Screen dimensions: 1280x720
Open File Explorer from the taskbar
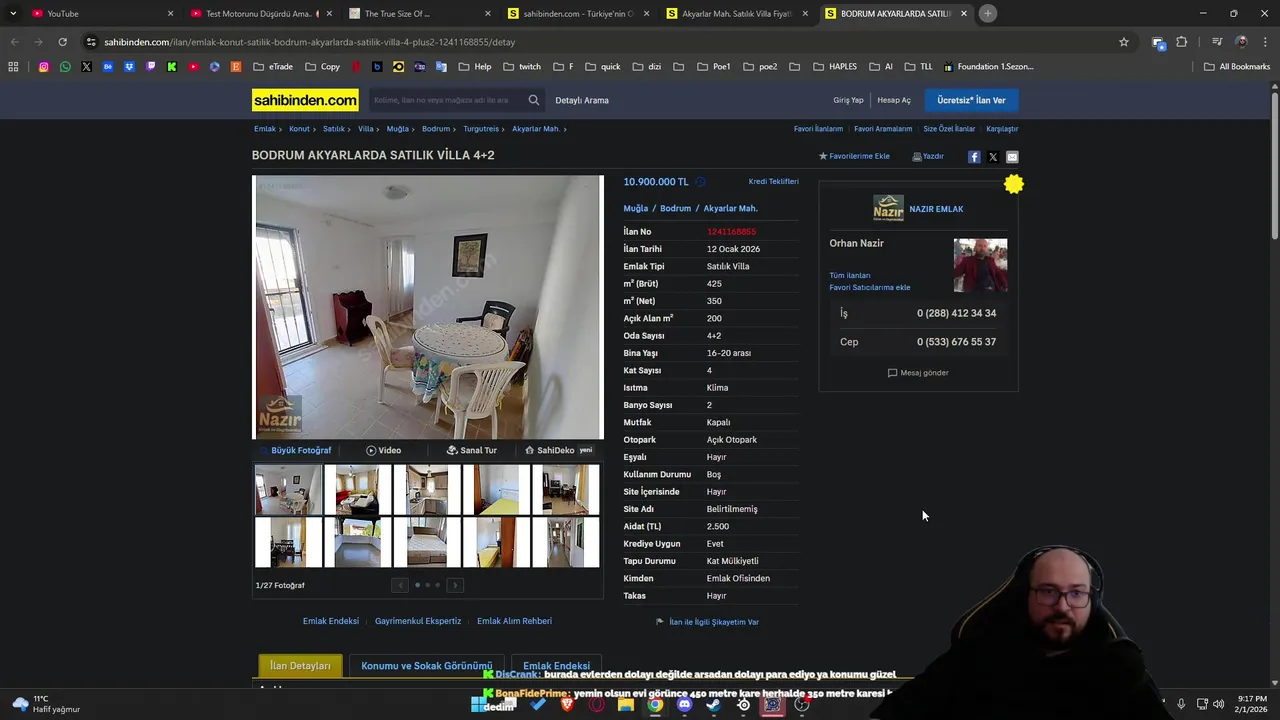[626, 704]
